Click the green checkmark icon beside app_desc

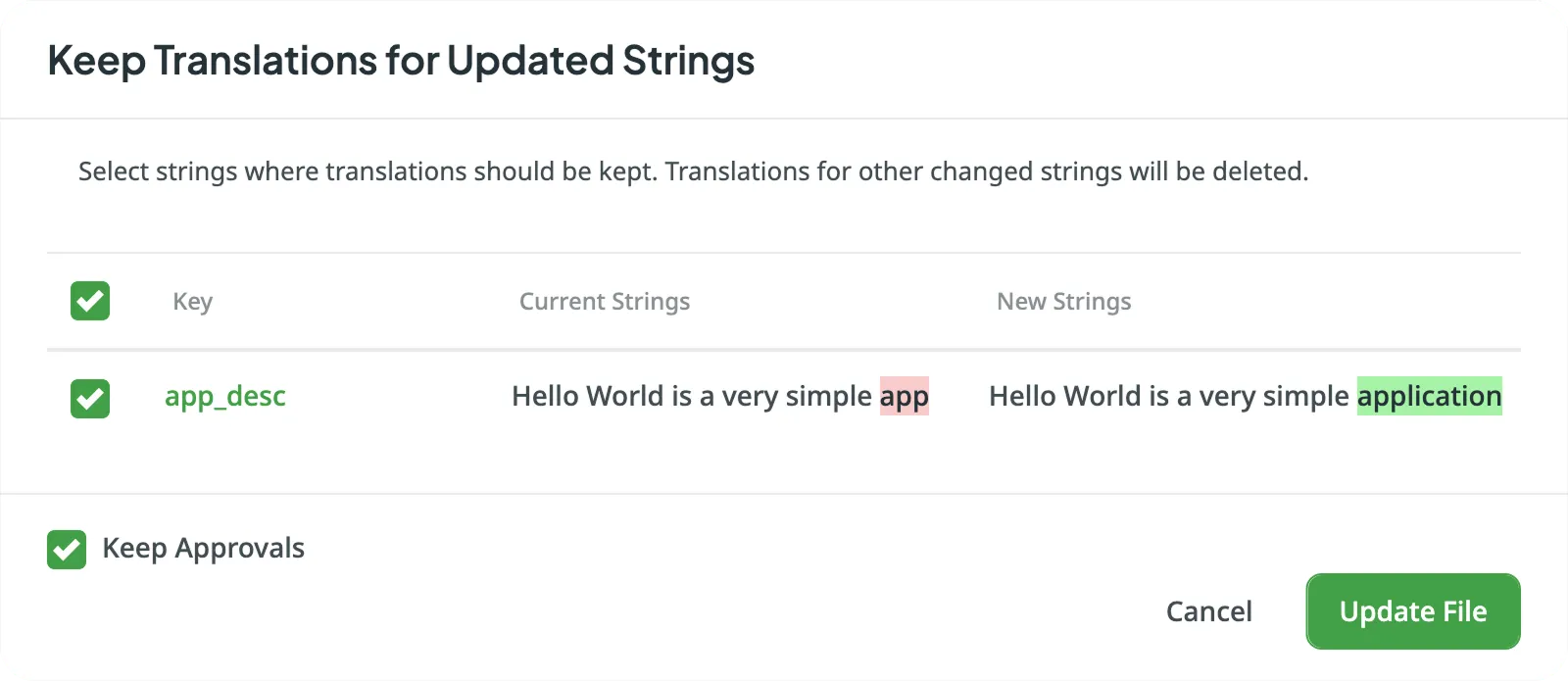click(89, 397)
